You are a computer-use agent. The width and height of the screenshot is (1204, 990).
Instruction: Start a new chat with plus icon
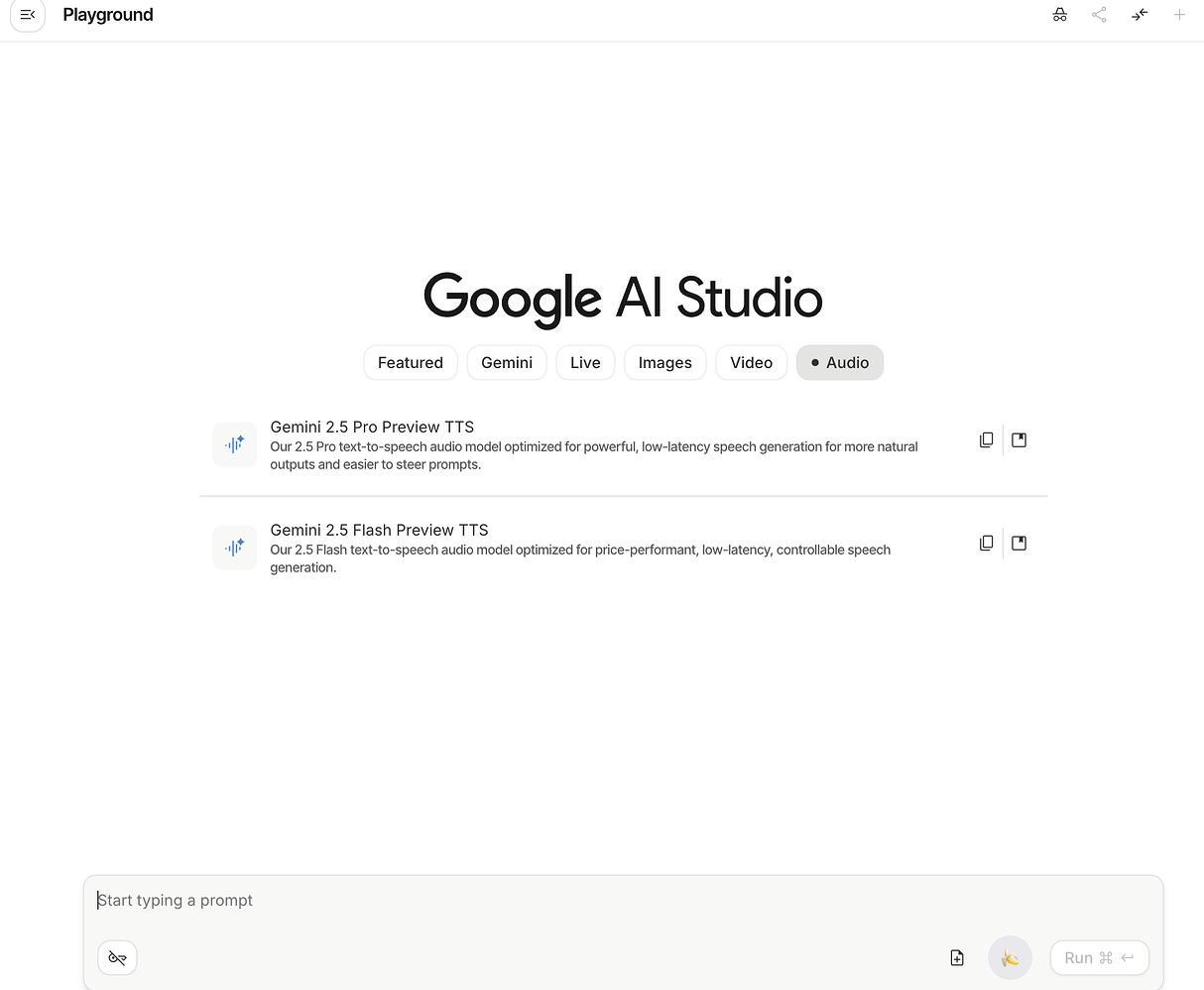point(1179,15)
